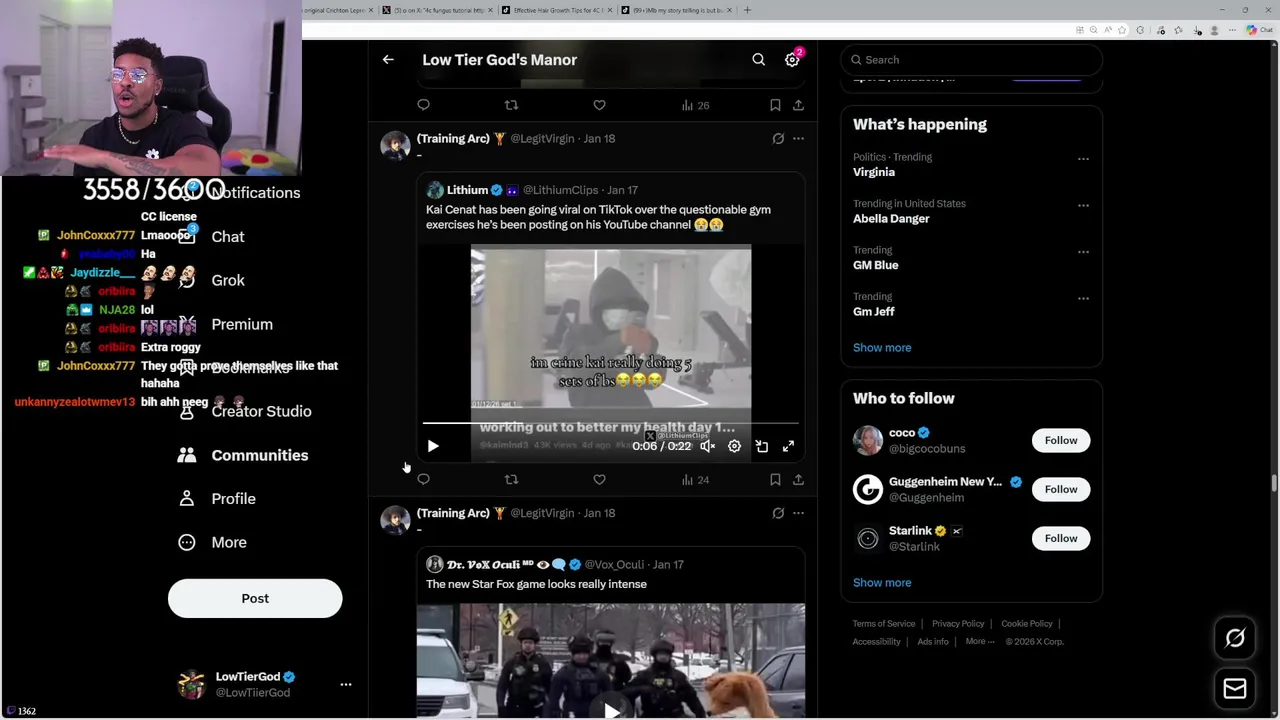Open floating Messages envelope button
Image resolution: width=1280 pixels, height=720 pixels.
click(x=1235, y=689)
